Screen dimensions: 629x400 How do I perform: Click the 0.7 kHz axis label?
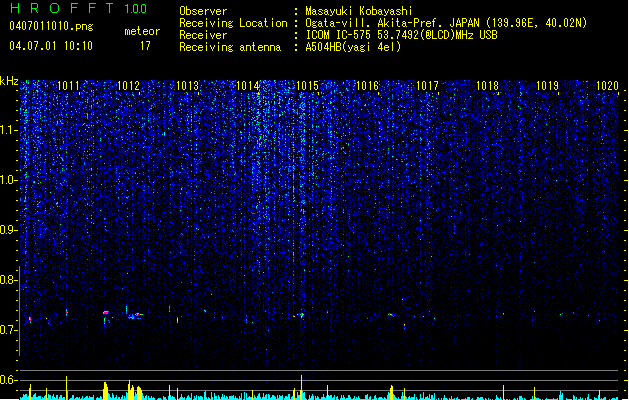coord(8,330)
